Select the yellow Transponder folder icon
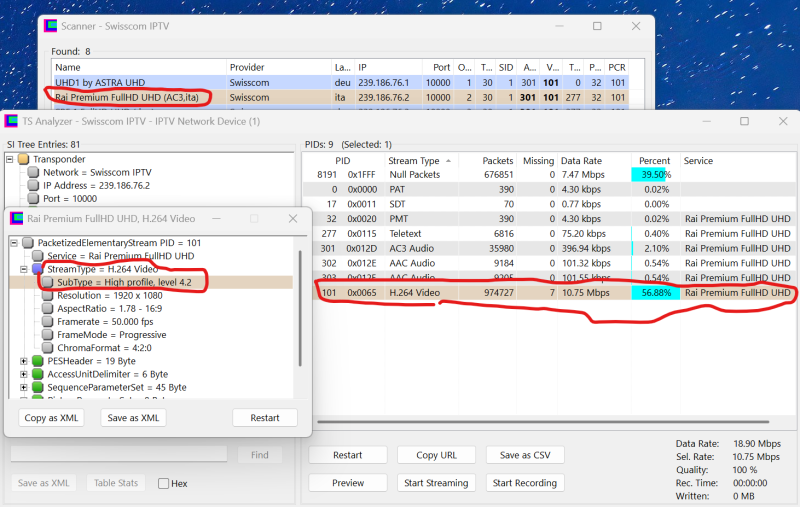The image size is (800, 507). [23, 158]
